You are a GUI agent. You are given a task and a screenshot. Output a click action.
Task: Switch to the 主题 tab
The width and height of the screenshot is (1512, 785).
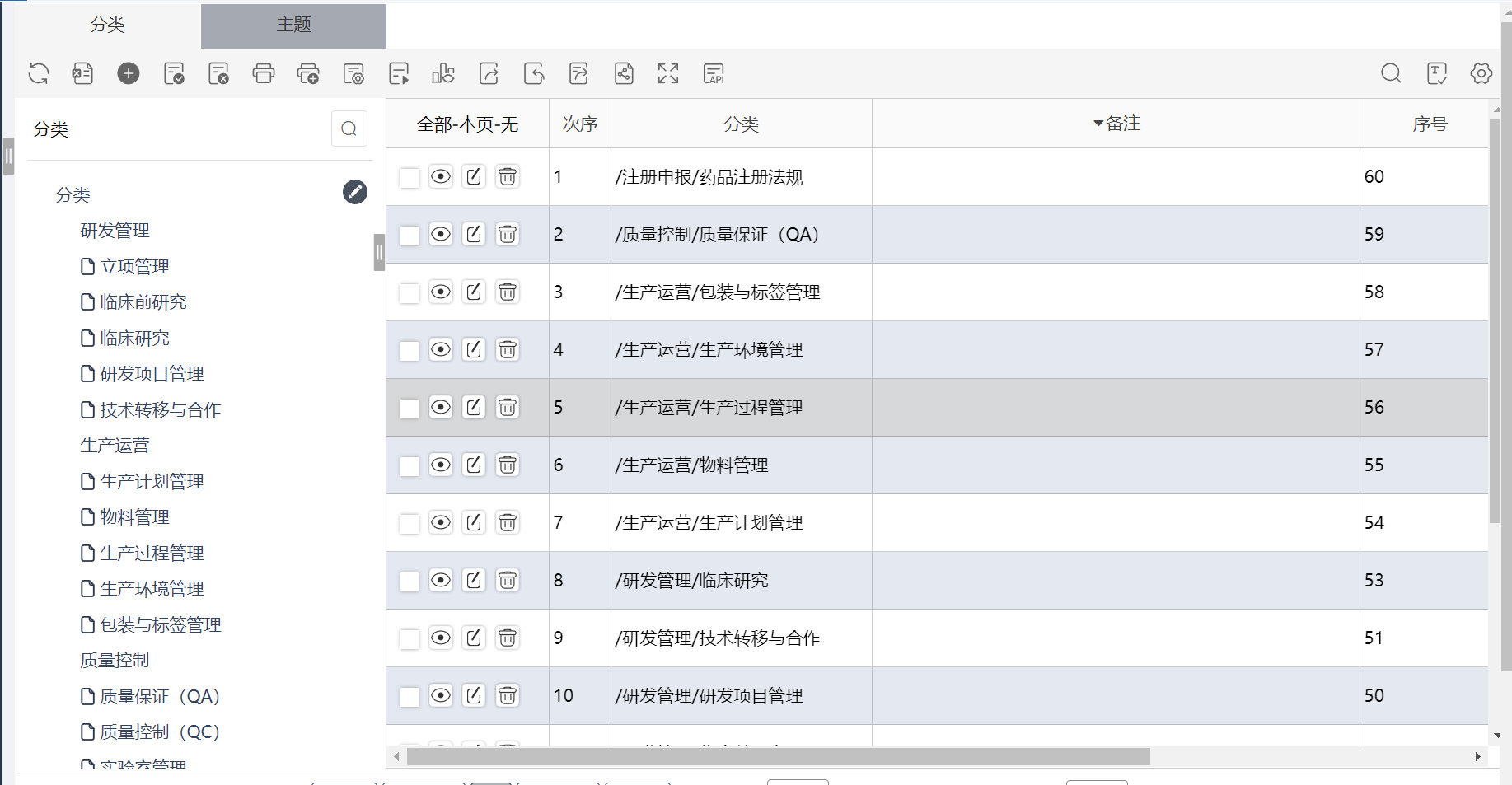pos(293,26)
